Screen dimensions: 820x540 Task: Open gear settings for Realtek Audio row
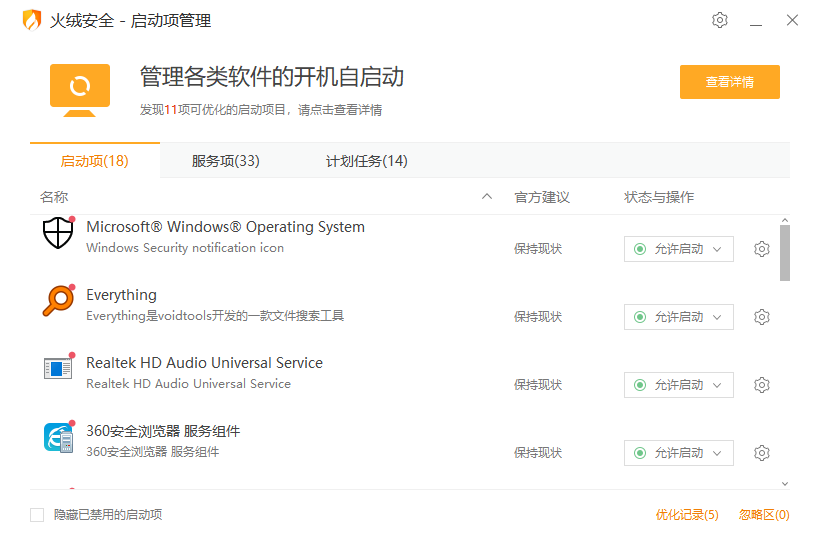click(761, 385)
